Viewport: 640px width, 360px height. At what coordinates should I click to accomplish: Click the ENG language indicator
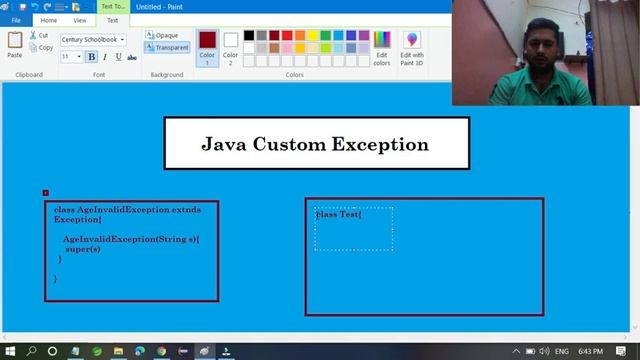coord(562,351)
